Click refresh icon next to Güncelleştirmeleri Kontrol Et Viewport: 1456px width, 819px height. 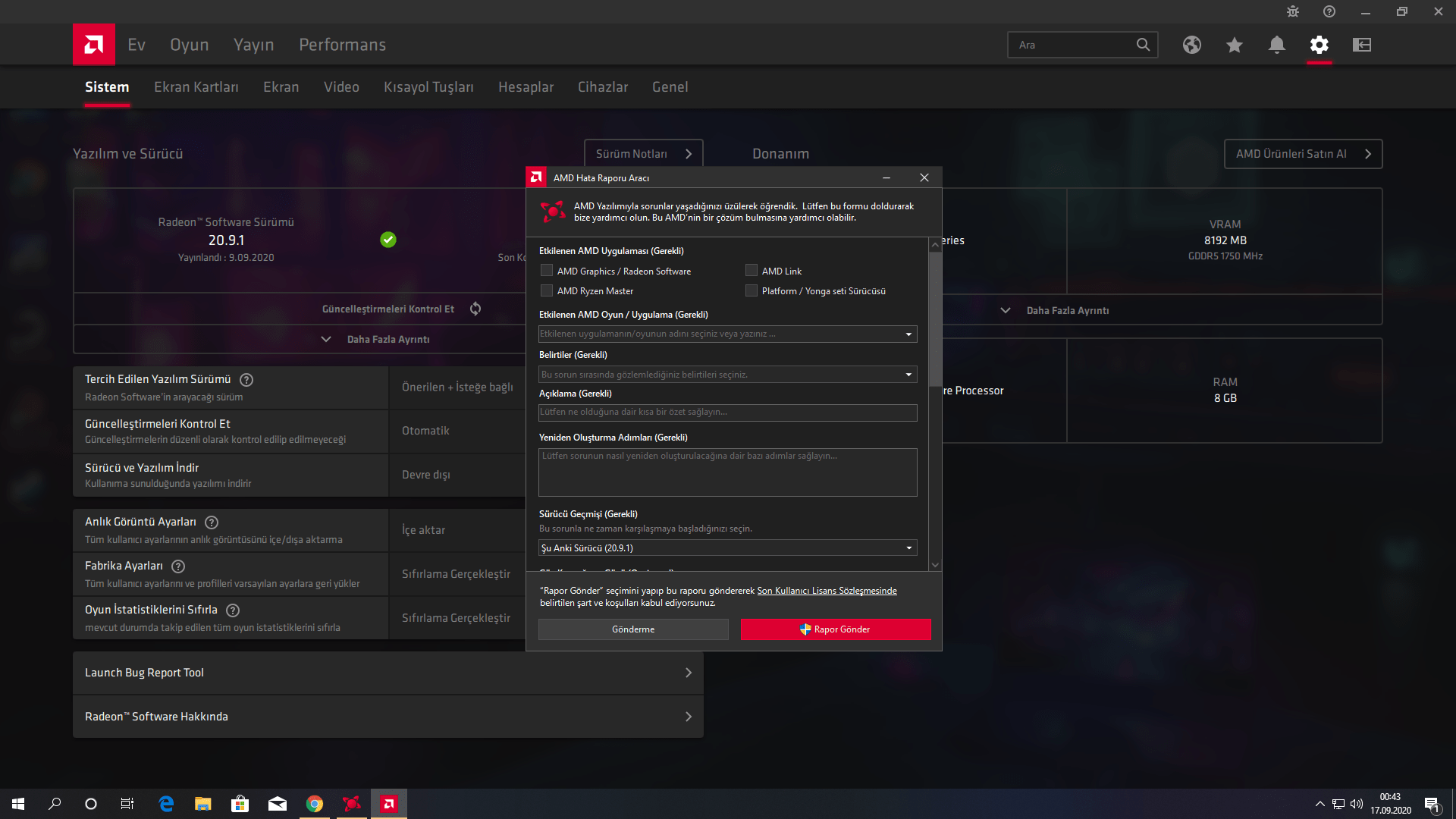(475, 309)
